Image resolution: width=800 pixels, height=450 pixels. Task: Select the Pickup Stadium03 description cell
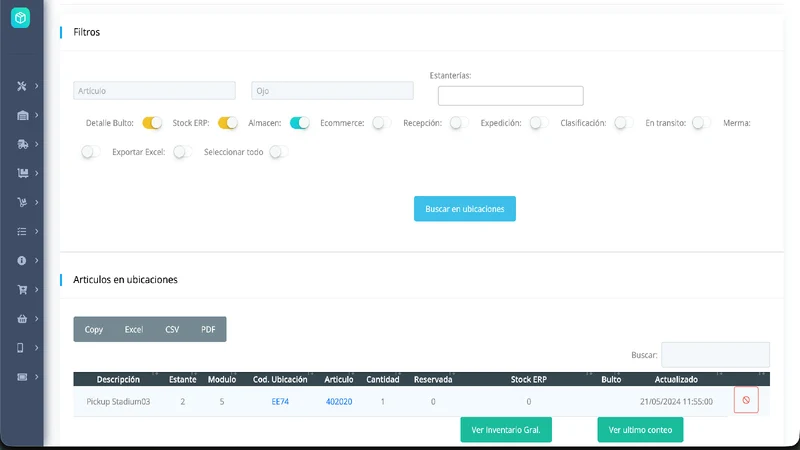pos(118,402)
